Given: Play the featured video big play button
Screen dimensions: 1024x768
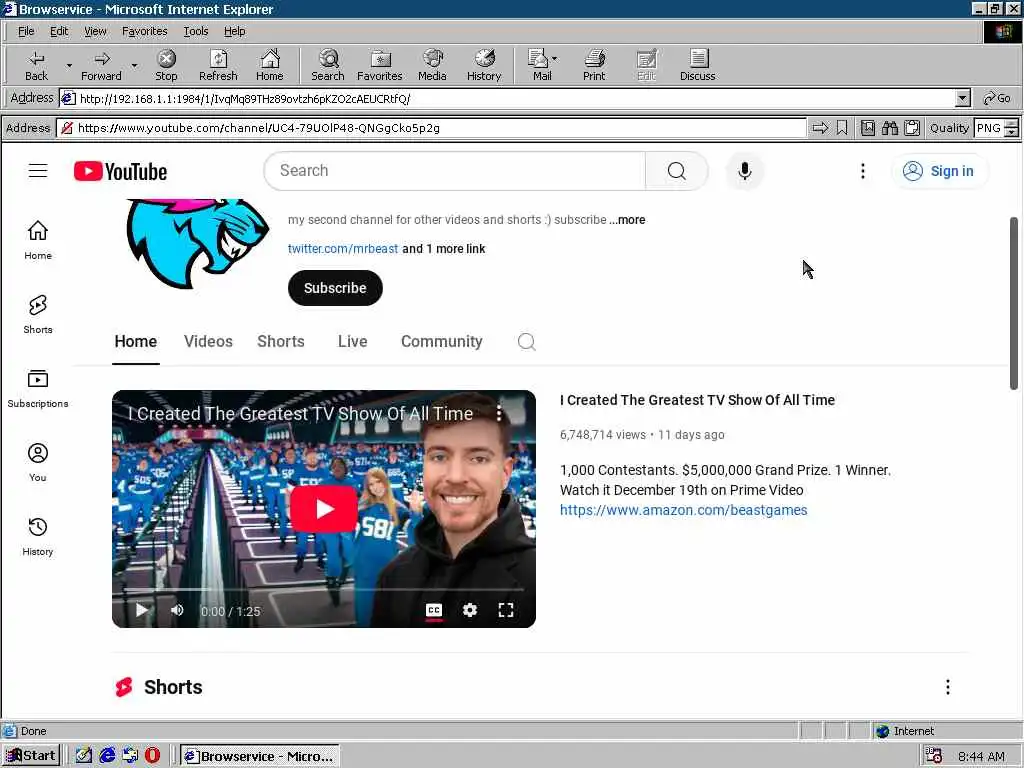Looking at the screenshot, I should click(x=324, y=509).
